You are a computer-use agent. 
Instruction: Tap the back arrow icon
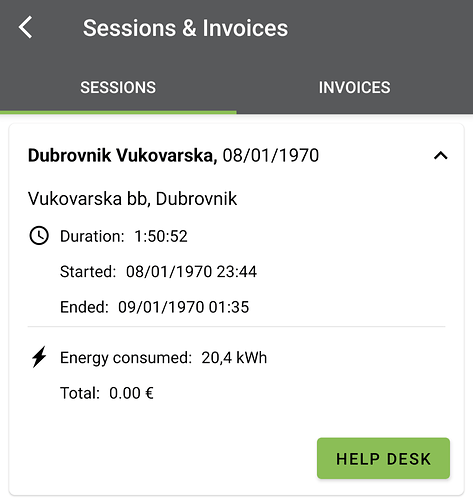(x=25, y=27)
